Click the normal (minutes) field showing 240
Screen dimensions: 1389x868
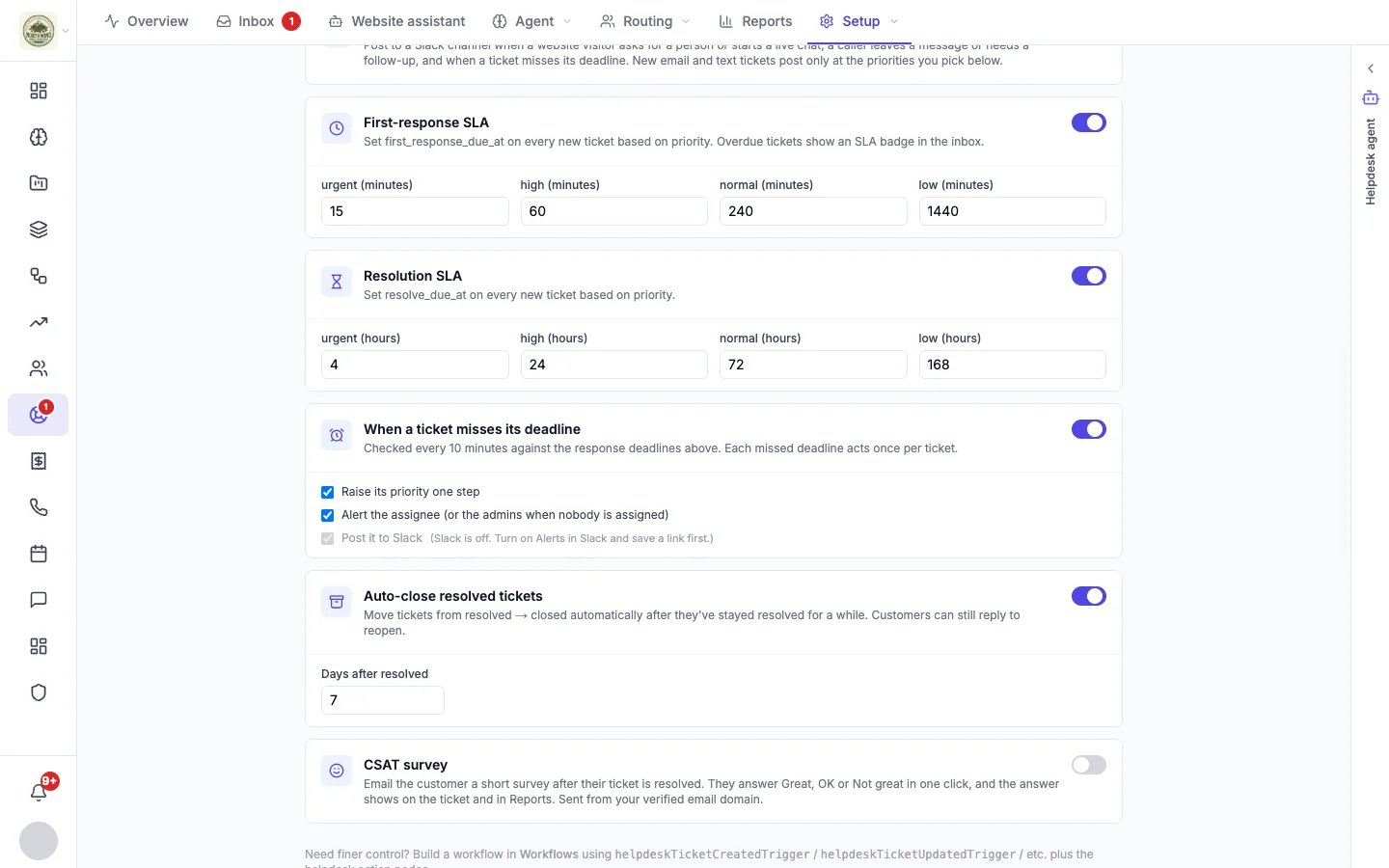(813, 211)
